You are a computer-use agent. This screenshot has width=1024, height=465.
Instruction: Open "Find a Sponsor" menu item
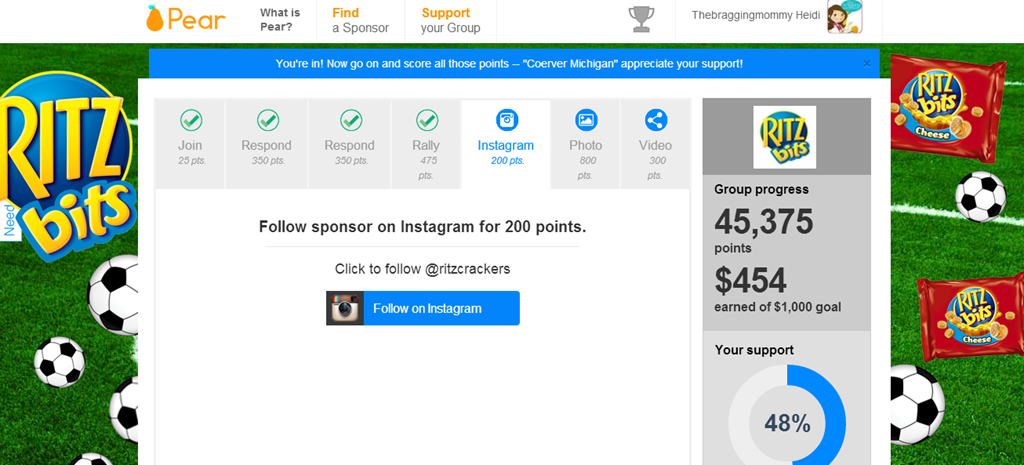pos(360,20)
